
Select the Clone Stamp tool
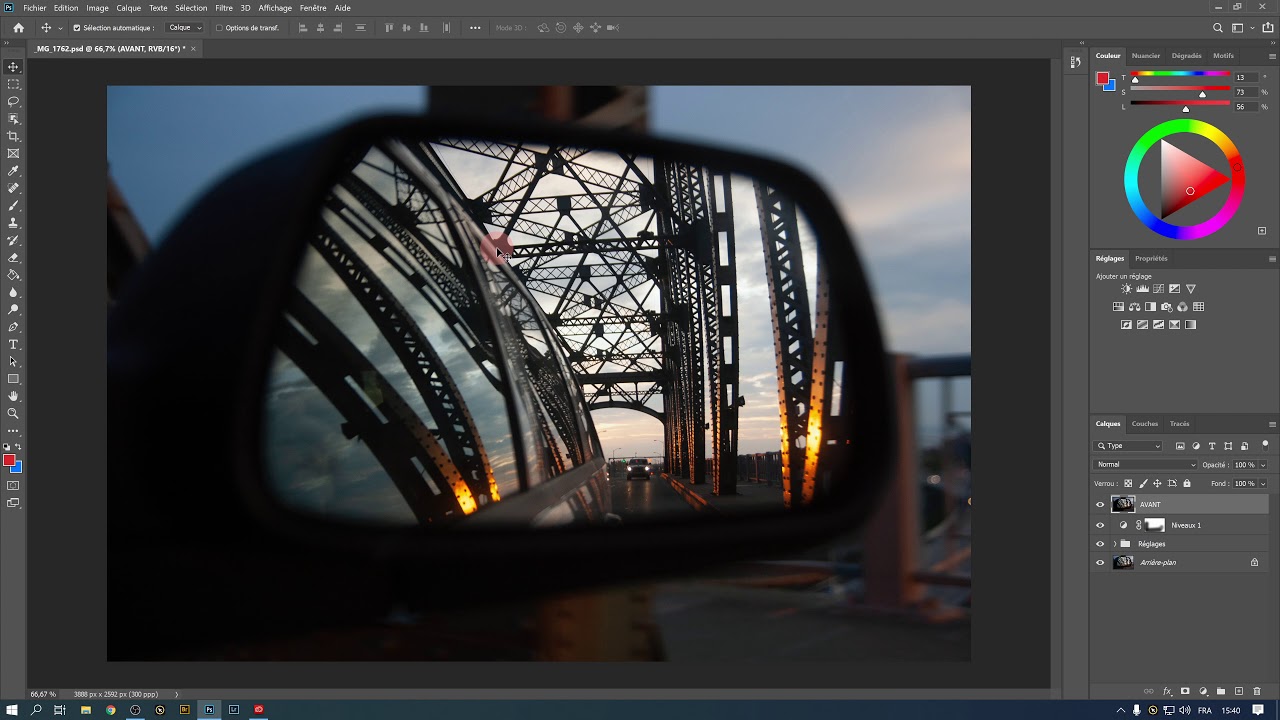pos(13,223)
